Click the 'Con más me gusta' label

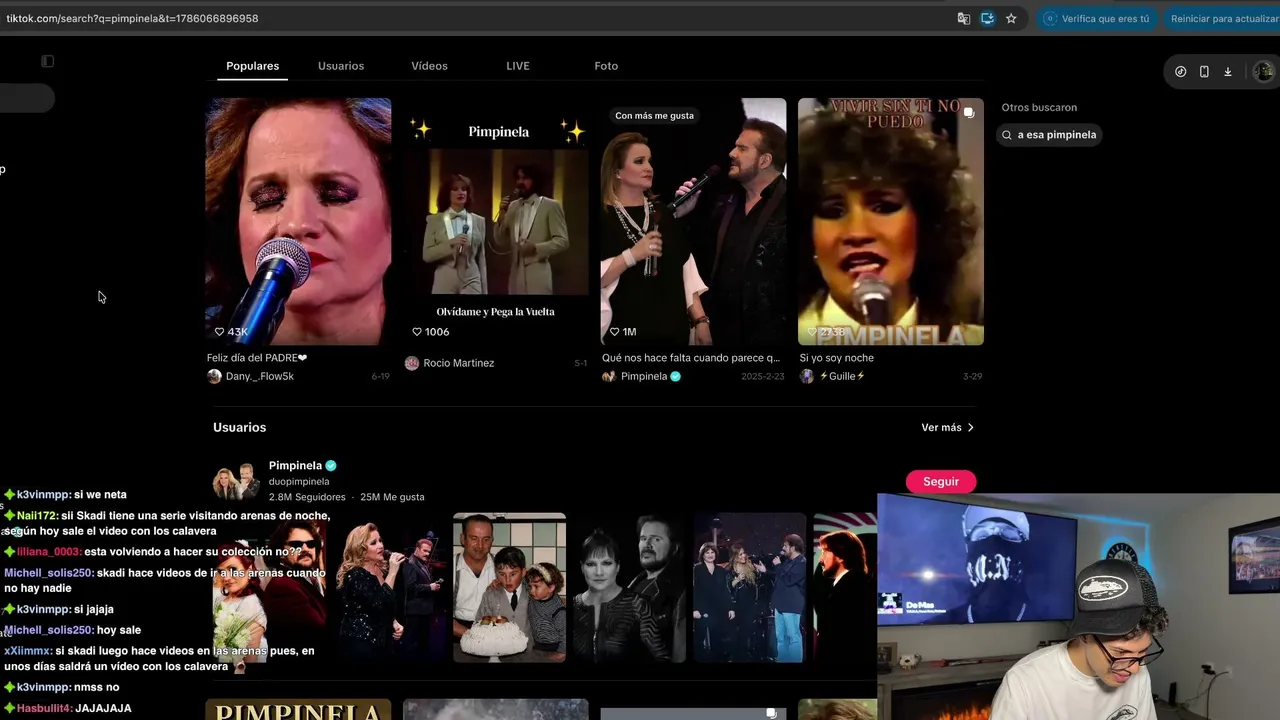(x=654, y=116)
